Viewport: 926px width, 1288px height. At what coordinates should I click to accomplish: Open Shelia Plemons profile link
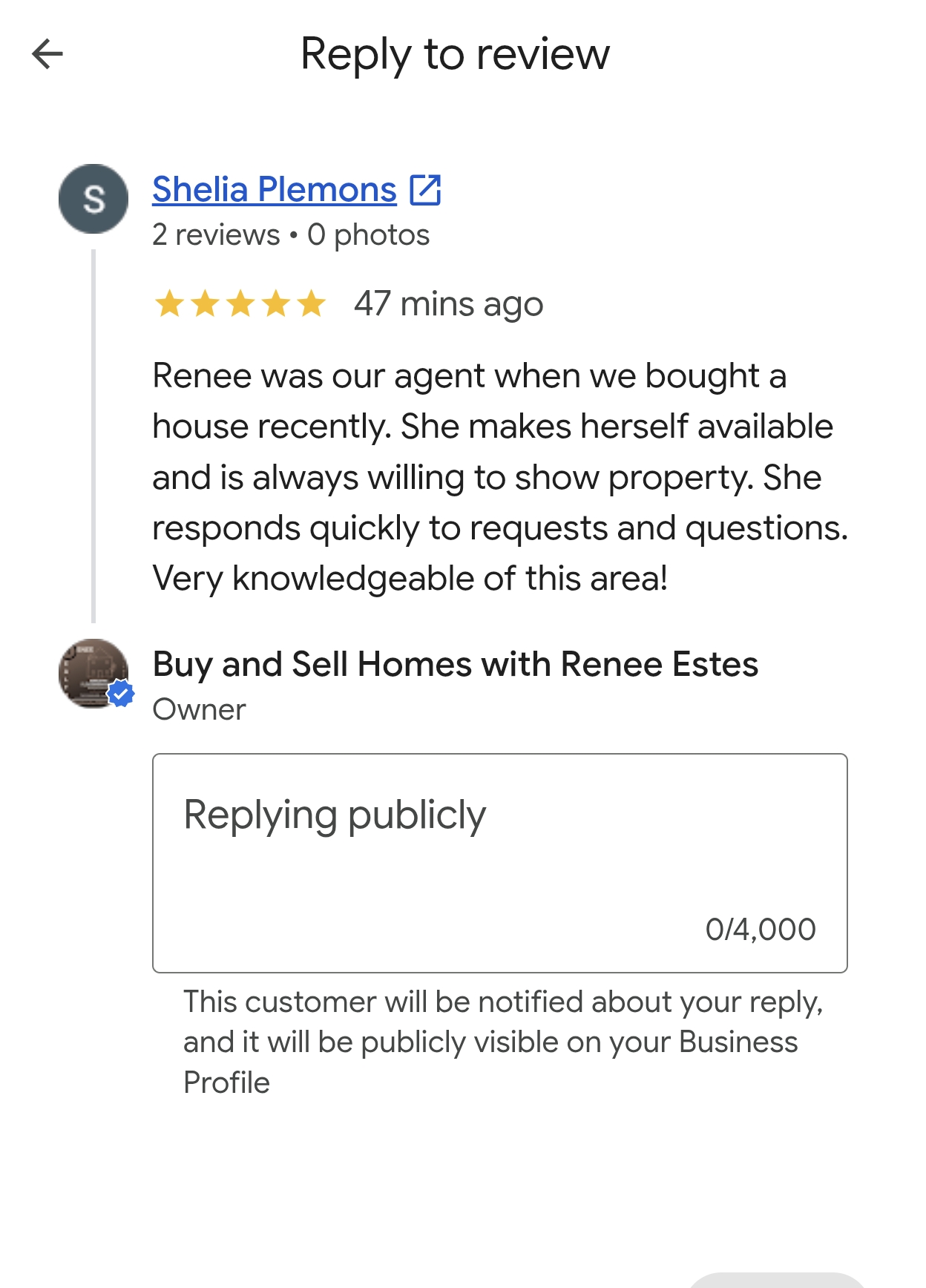[x=275, y=189]
